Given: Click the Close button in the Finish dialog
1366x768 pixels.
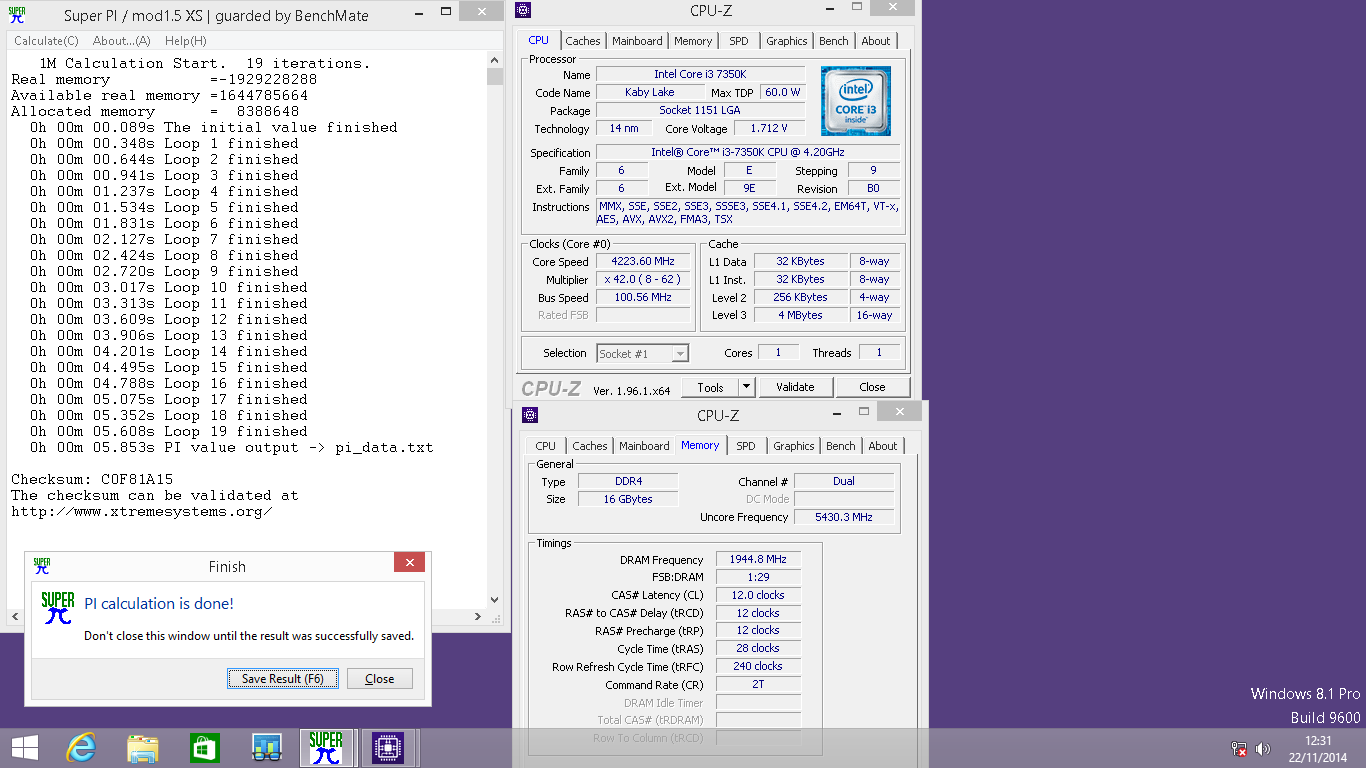Looking at the screenshot, I should point(379,679).
